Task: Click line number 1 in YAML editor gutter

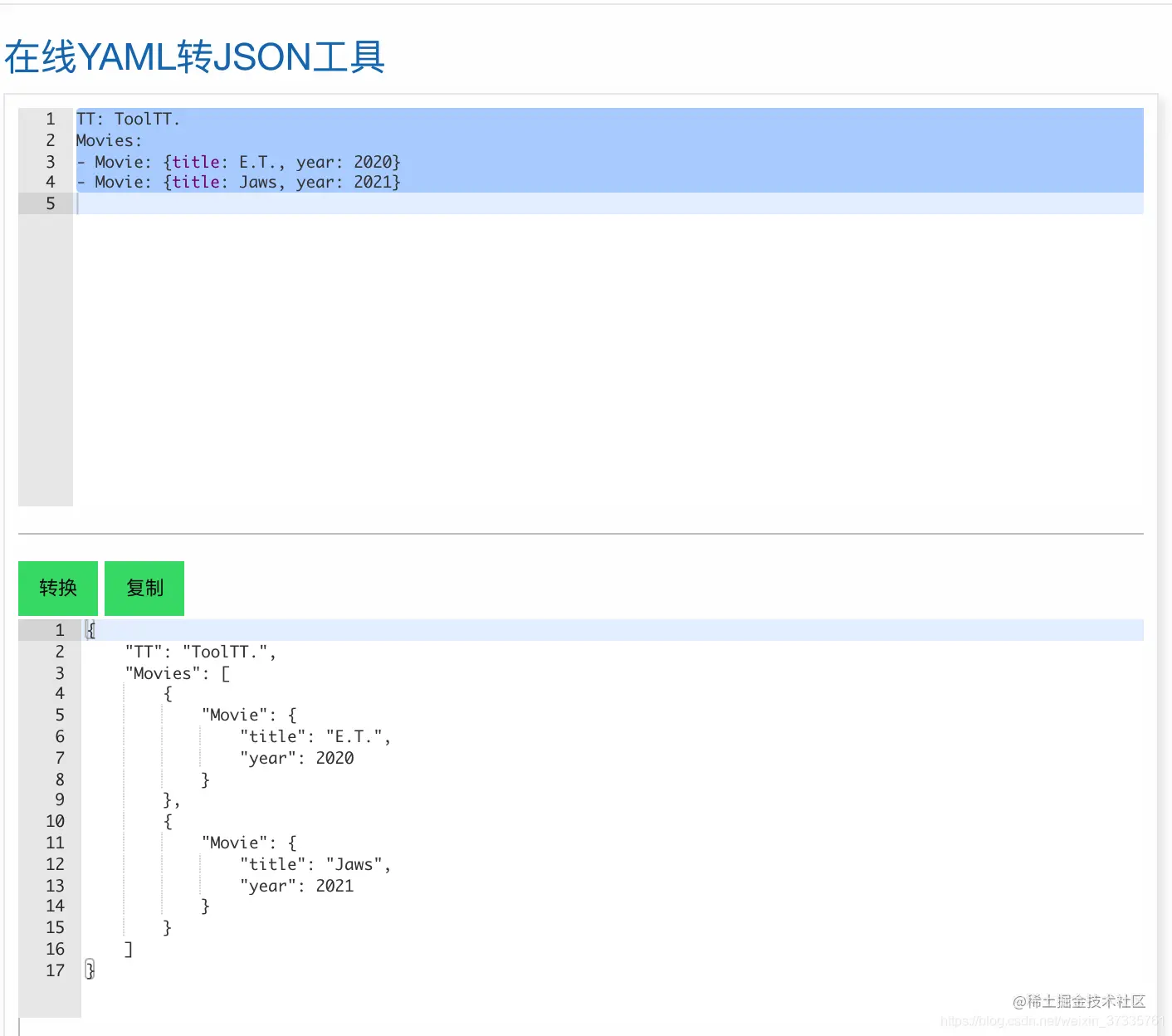Action: click(x=51, y=119)
